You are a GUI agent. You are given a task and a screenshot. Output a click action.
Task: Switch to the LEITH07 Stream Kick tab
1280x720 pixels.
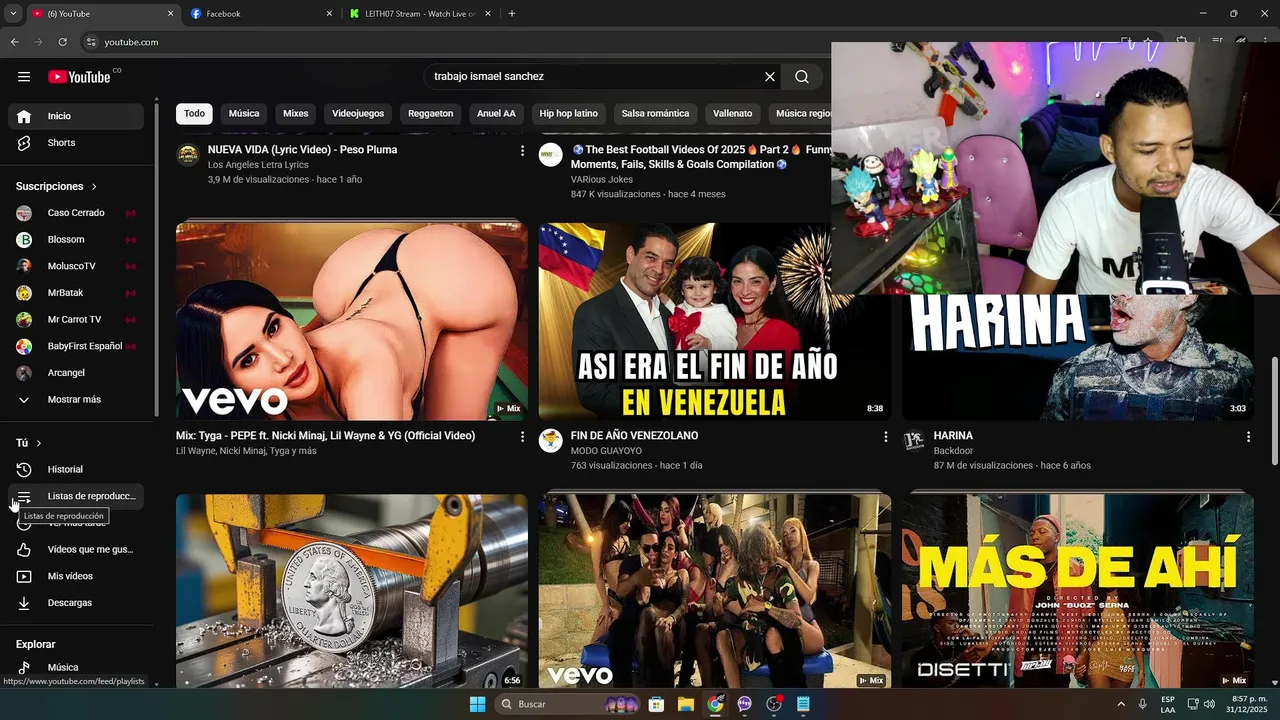(x=418, y=14)
